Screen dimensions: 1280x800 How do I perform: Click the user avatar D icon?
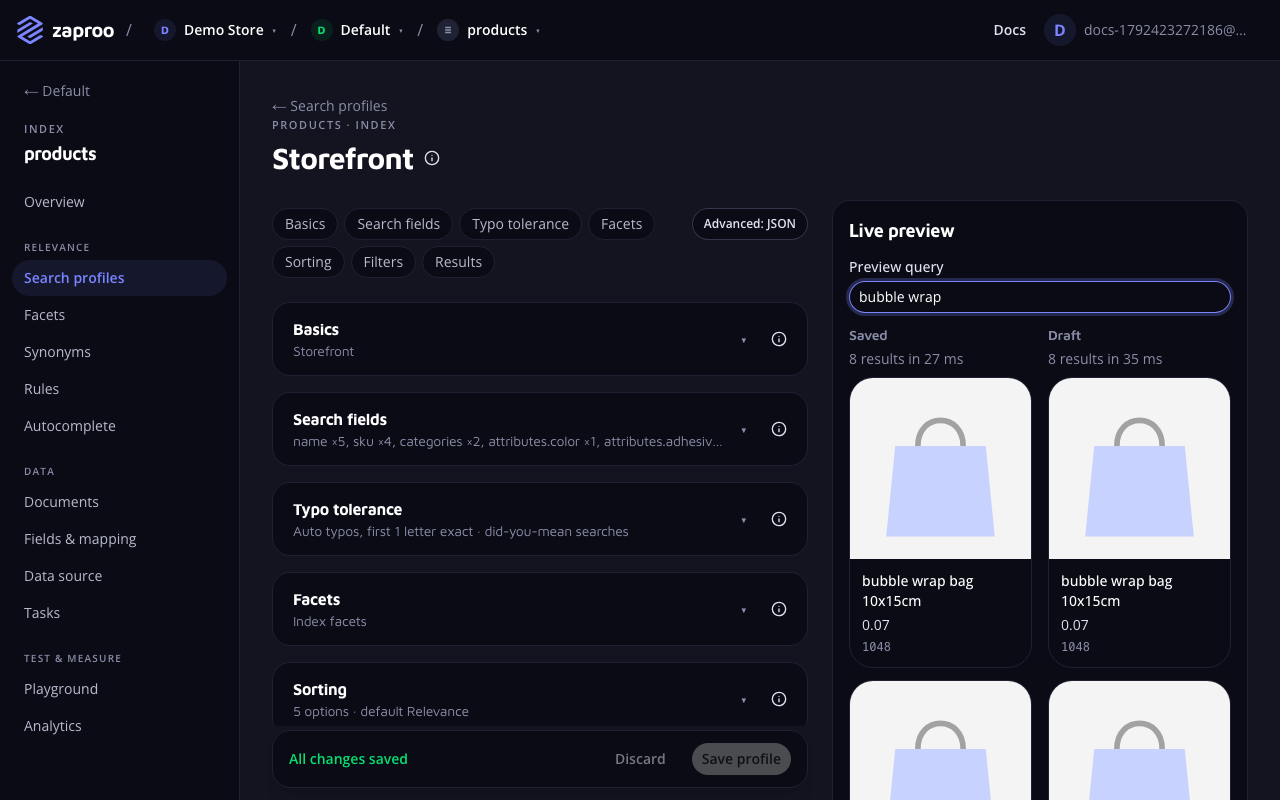pyautogui.click(x=1060, y=30)
